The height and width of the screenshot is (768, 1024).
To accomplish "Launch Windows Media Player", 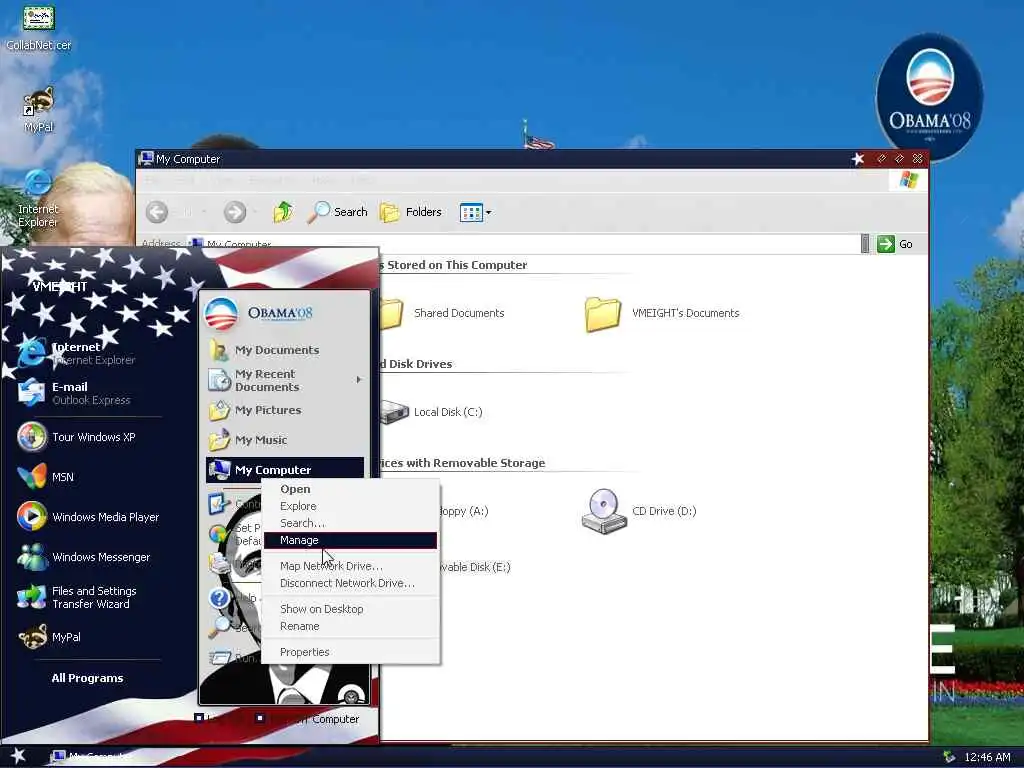I will tap(88, 517).
